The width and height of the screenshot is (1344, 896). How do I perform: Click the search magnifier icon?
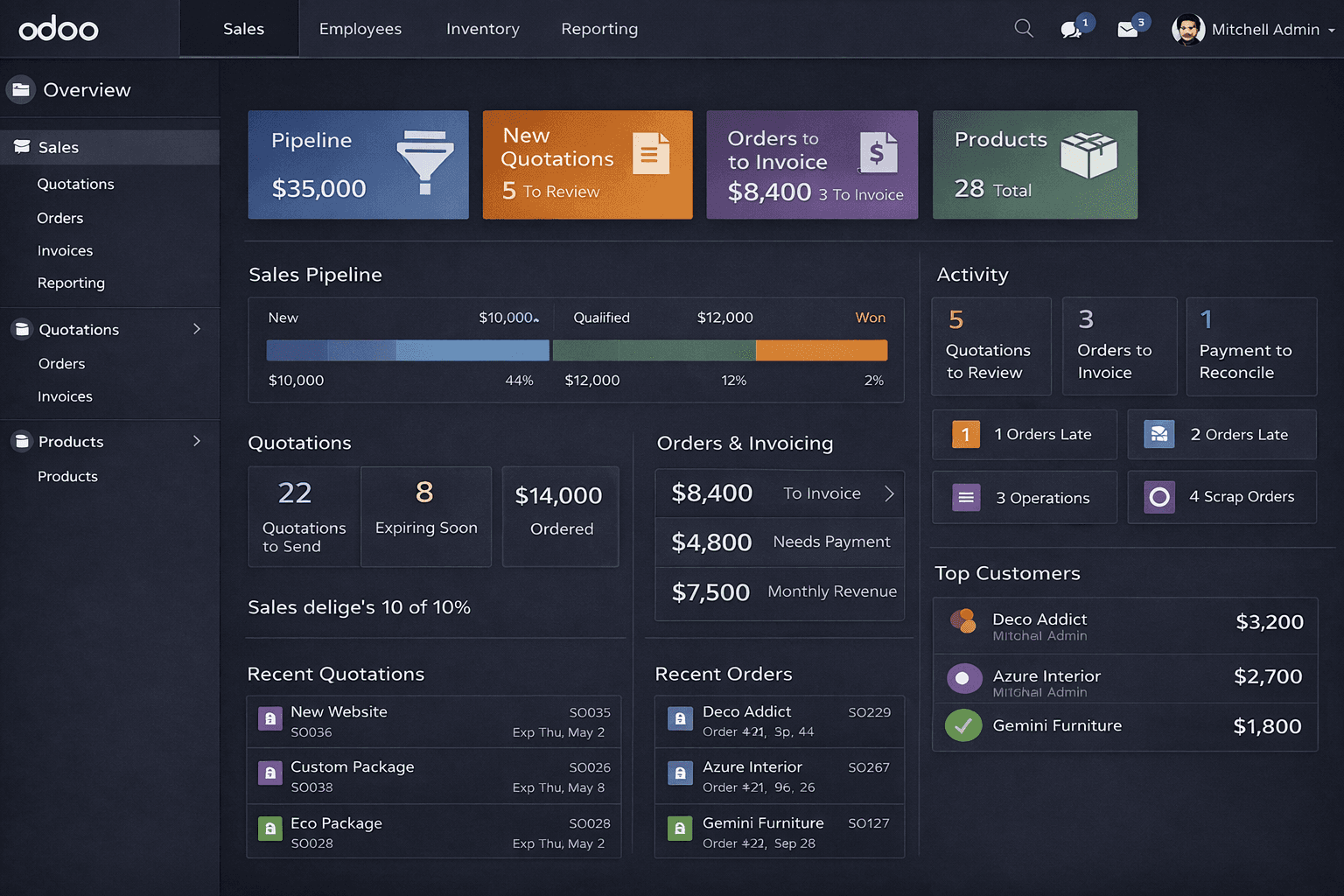(x=1023, y=29)
